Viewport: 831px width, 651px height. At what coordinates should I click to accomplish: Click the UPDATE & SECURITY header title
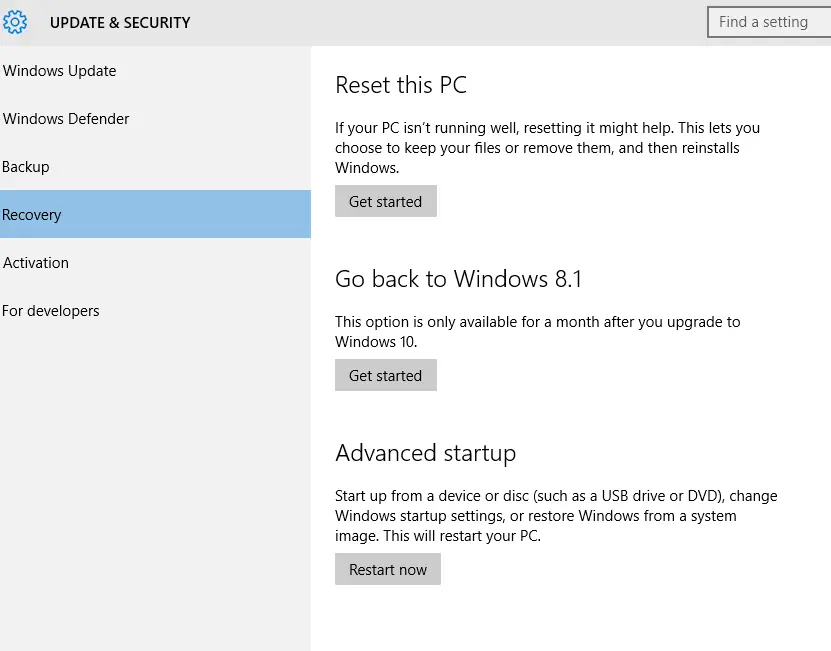pos(120,22)
